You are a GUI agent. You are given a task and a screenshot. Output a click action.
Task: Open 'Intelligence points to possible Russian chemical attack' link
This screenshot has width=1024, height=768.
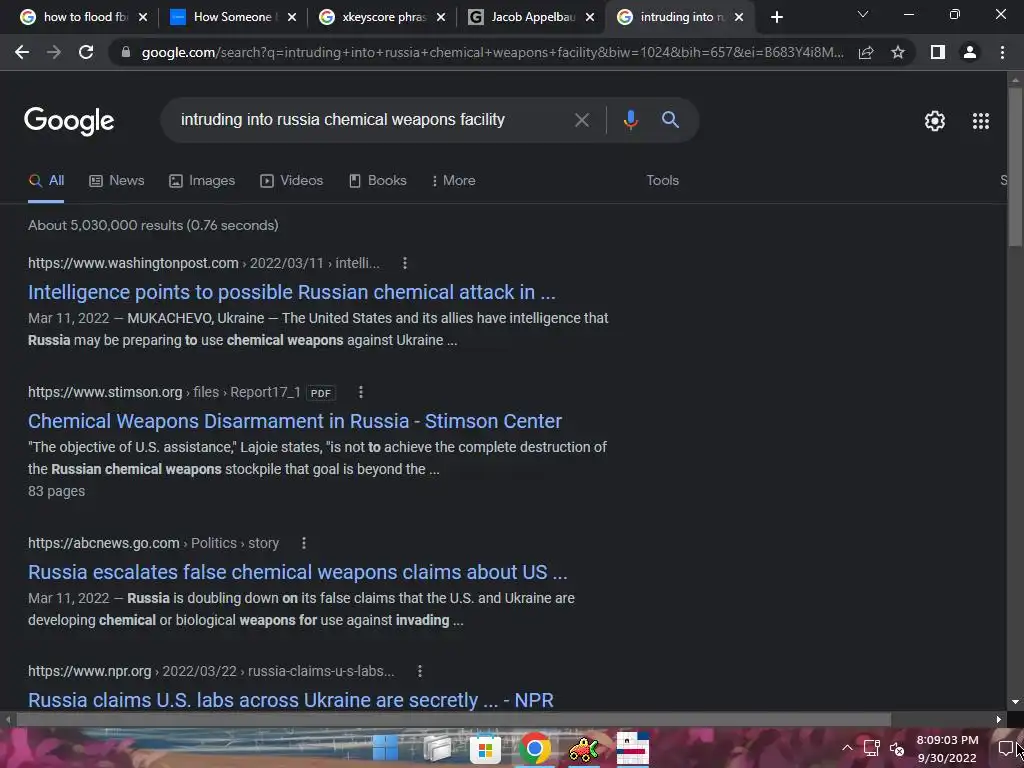coord(291,292)
